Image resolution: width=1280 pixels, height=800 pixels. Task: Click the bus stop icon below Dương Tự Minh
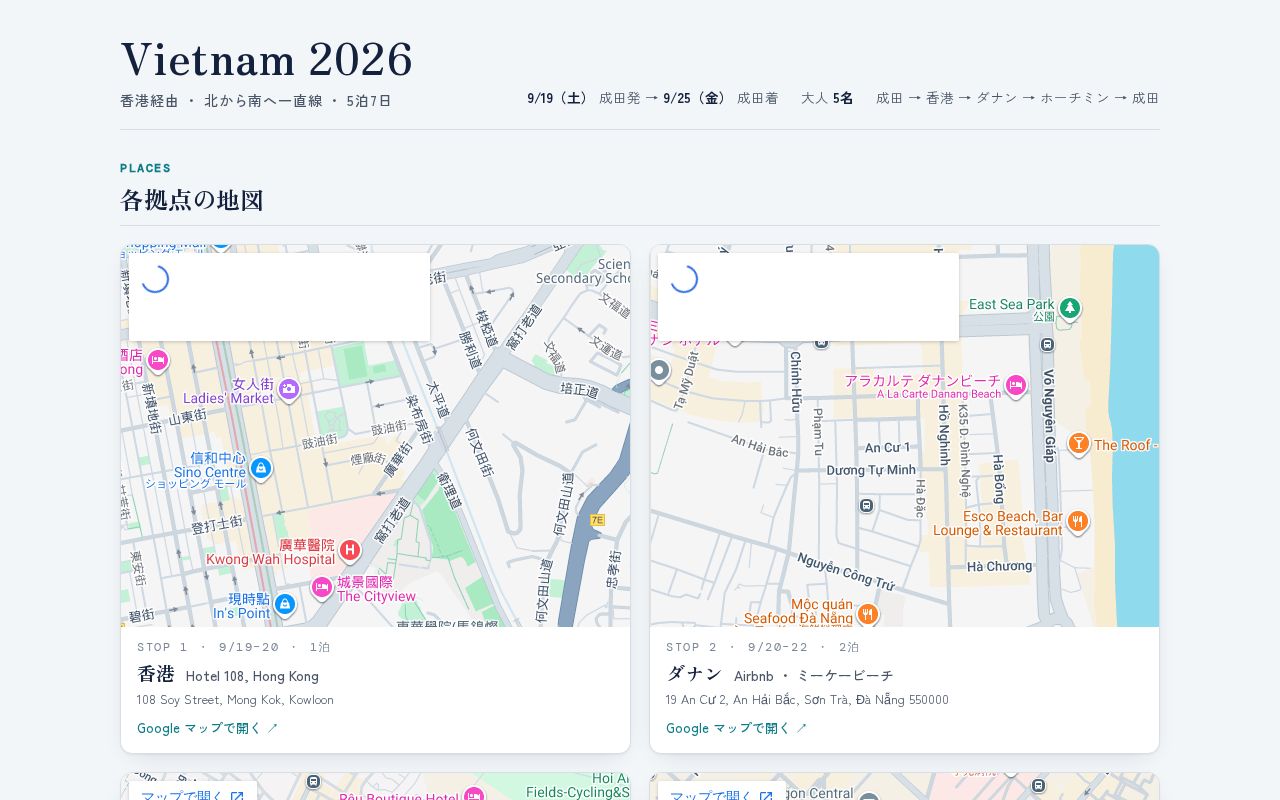tap(866, 505)
